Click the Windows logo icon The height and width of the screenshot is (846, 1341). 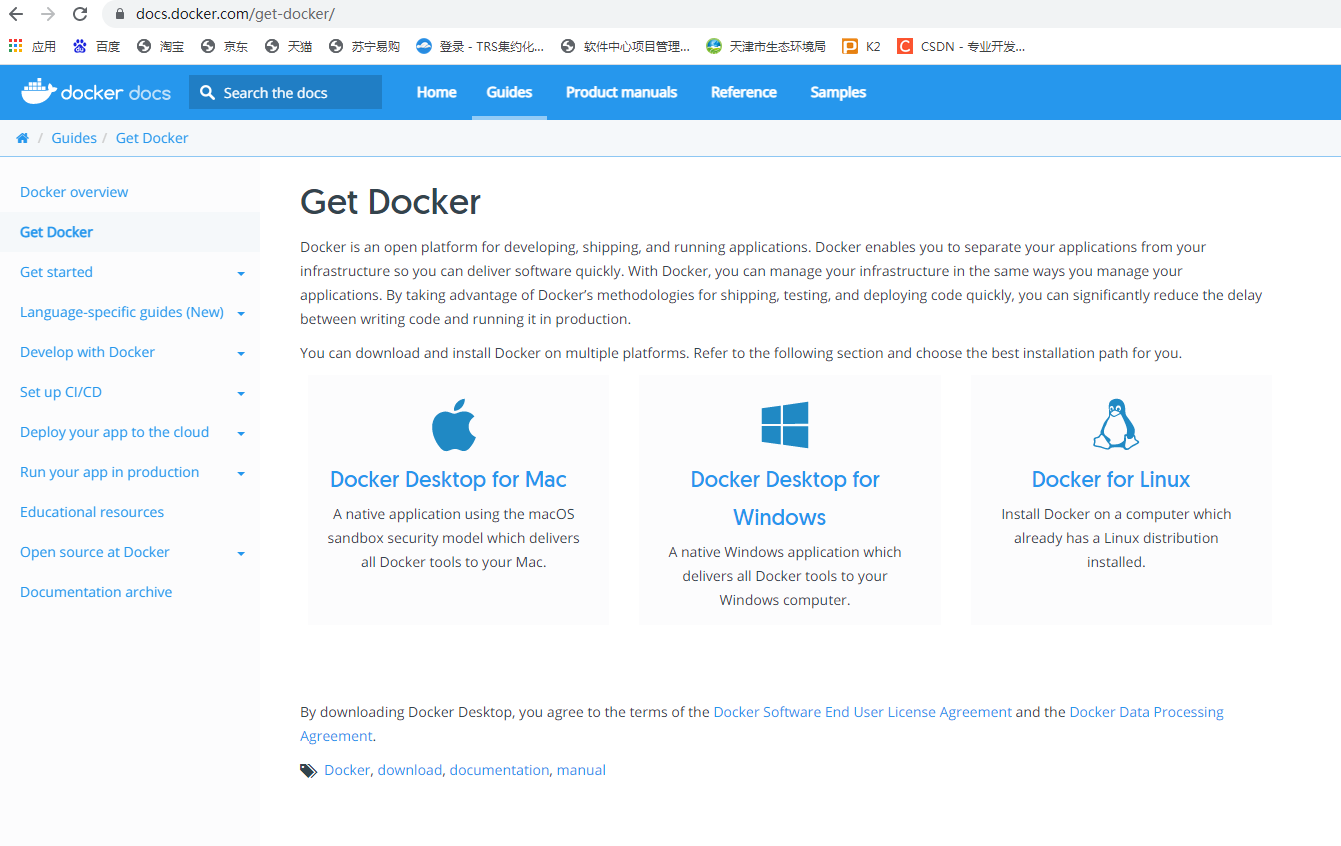pos(785,425)
